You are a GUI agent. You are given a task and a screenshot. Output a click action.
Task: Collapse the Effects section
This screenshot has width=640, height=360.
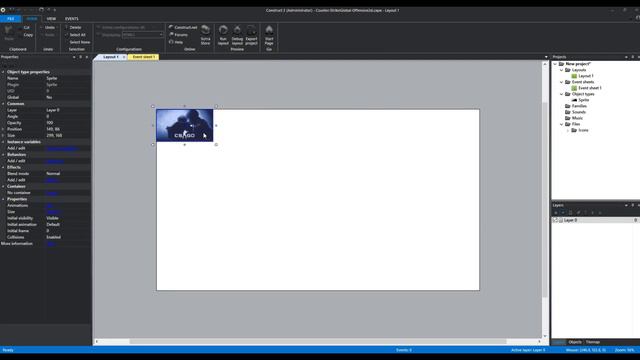point(3,167)
